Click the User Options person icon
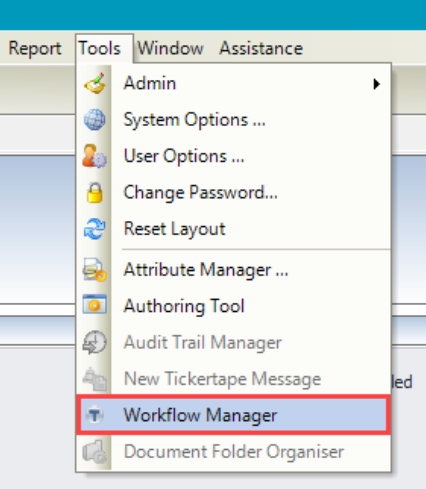426x489 pixels. (95, 156)
